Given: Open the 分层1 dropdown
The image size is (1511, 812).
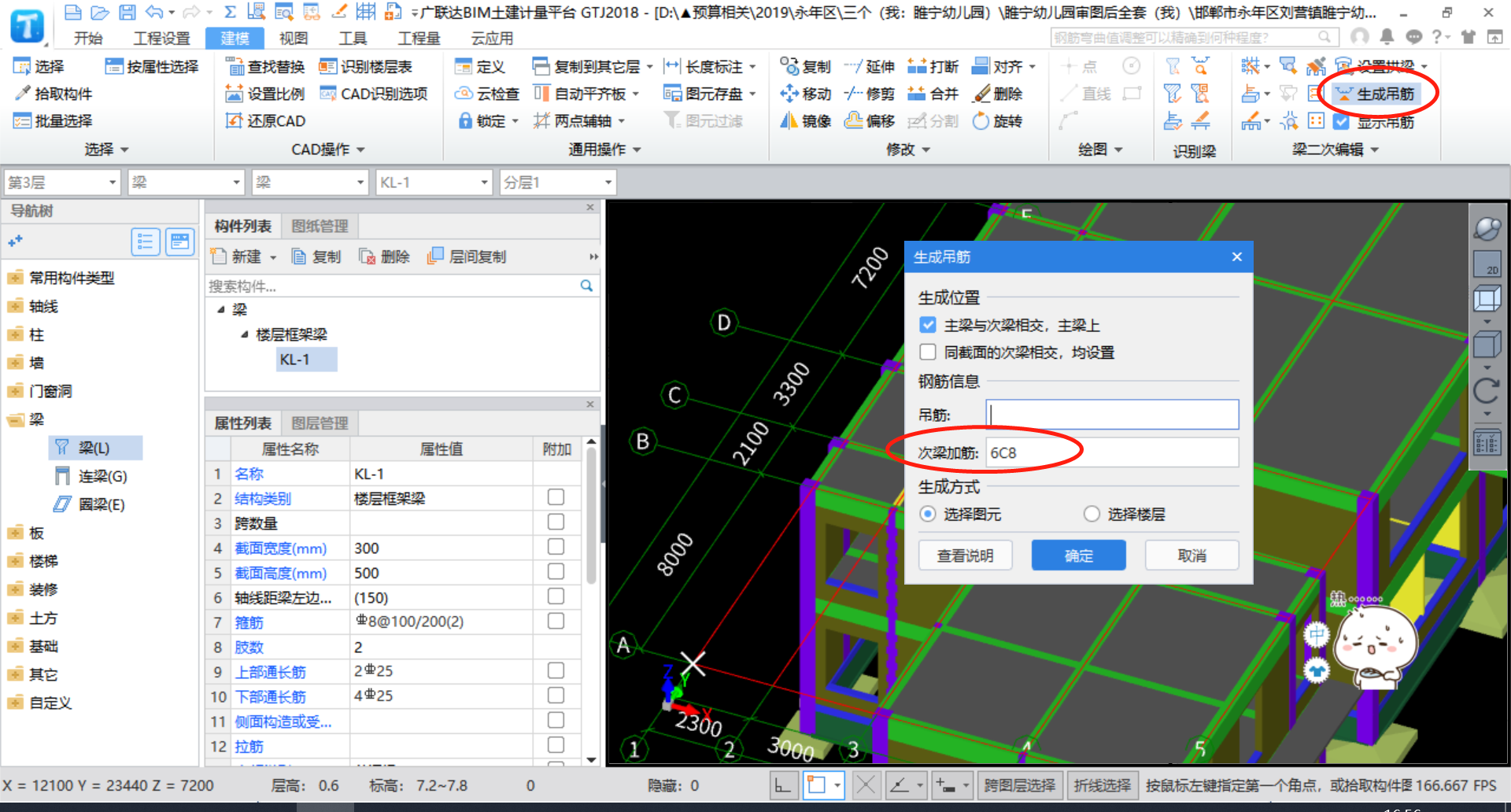Looking at the screenshot, I should (558, 183).
